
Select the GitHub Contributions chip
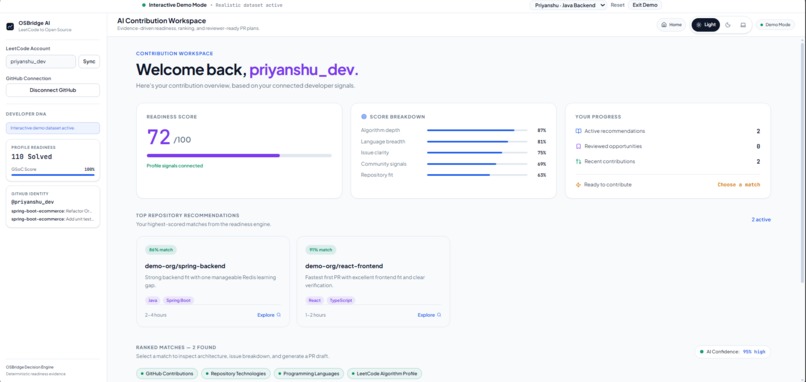point(167,374)
